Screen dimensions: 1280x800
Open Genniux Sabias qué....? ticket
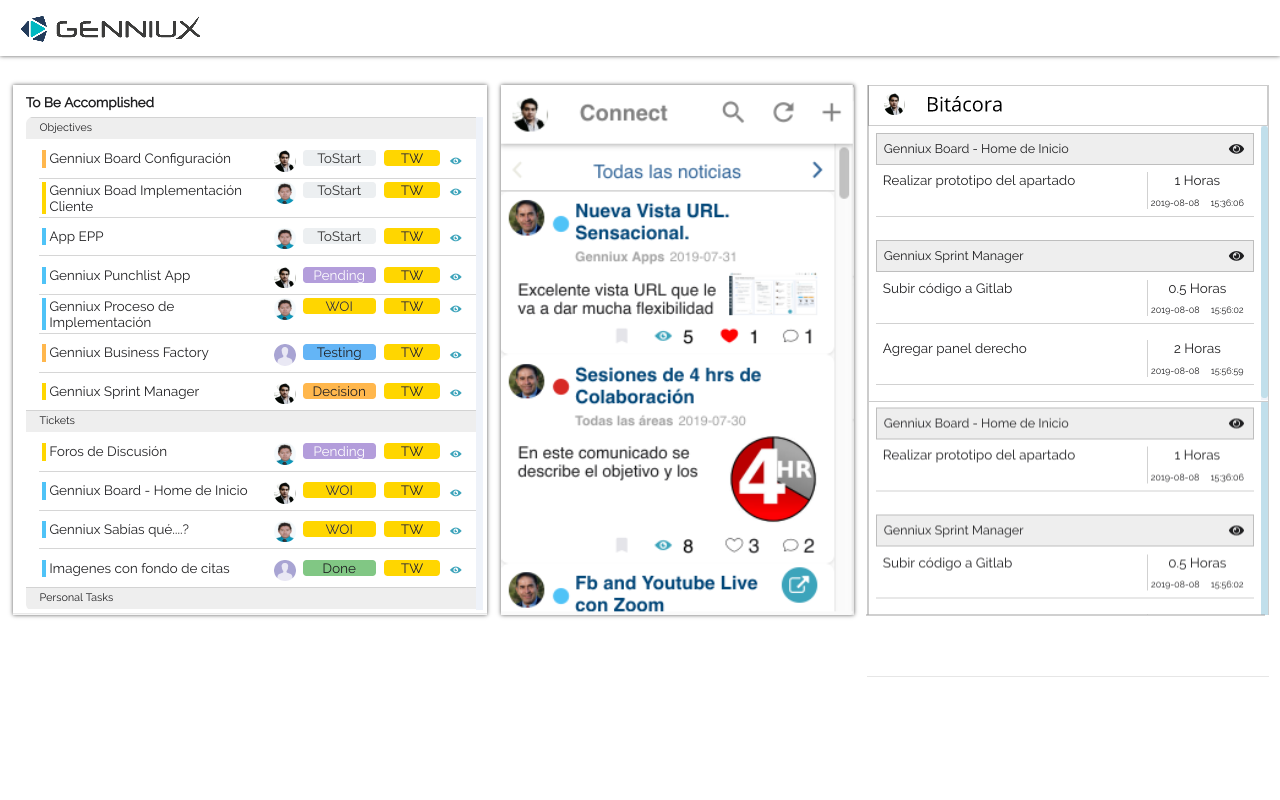coord(119,529)
